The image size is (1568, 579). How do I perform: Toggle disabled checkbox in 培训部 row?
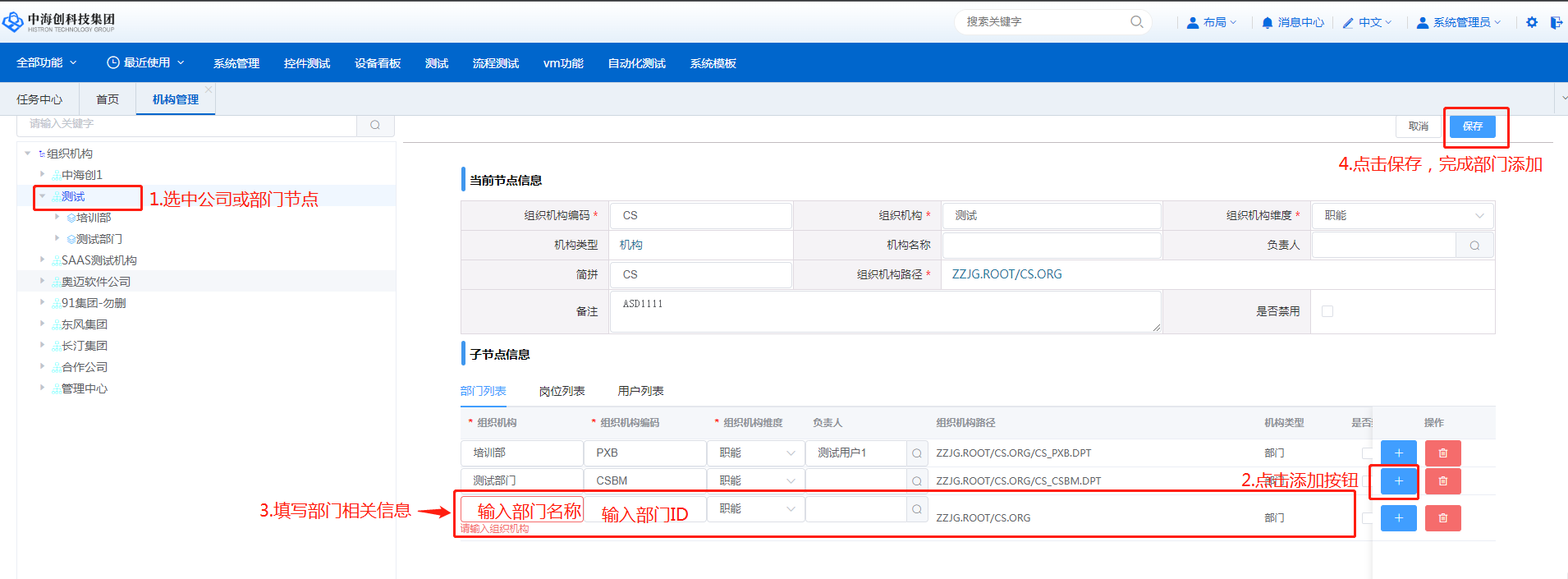point(1366,453)
